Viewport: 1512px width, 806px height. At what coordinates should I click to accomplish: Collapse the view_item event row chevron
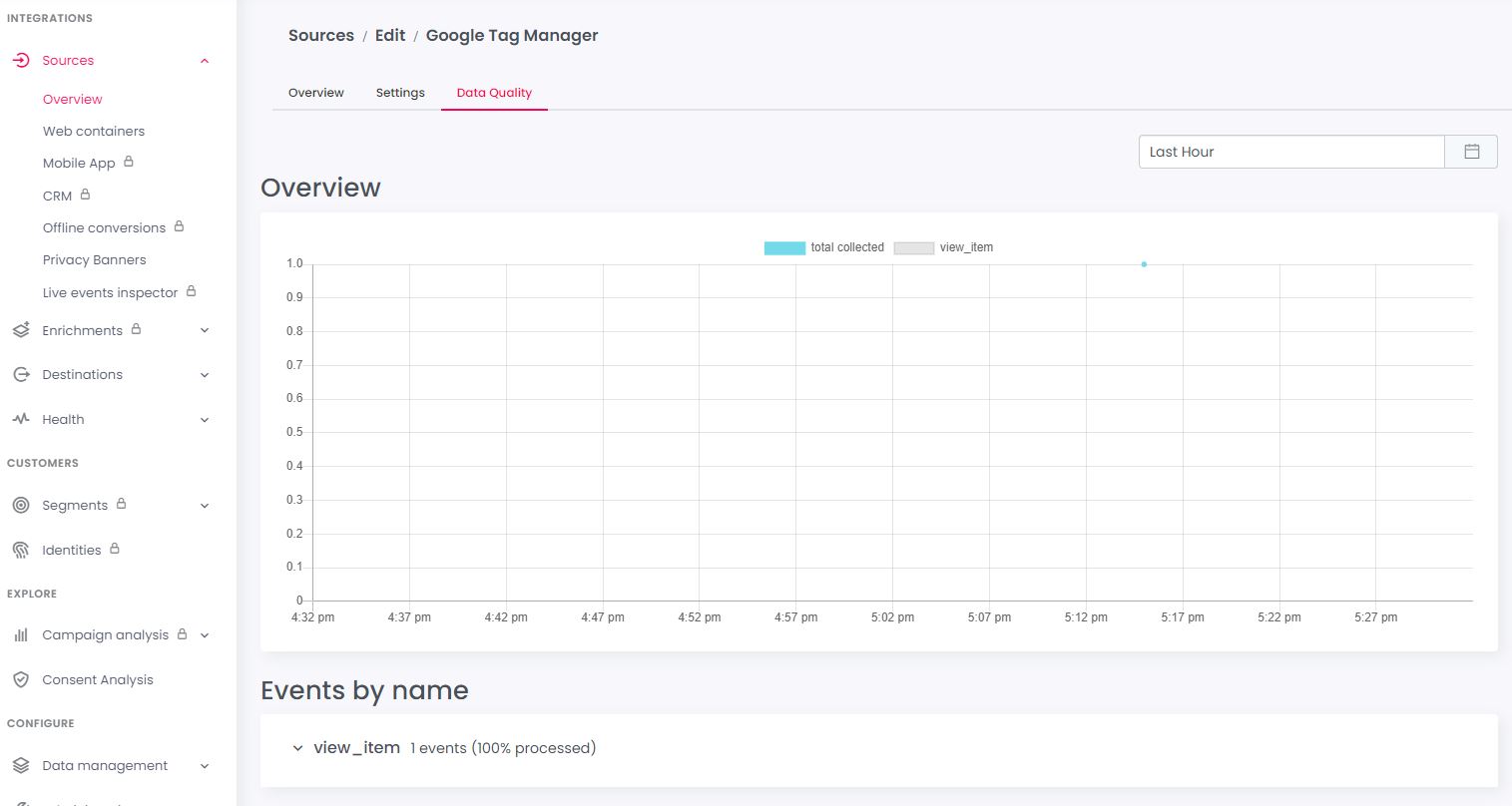(x=297, y=748)
